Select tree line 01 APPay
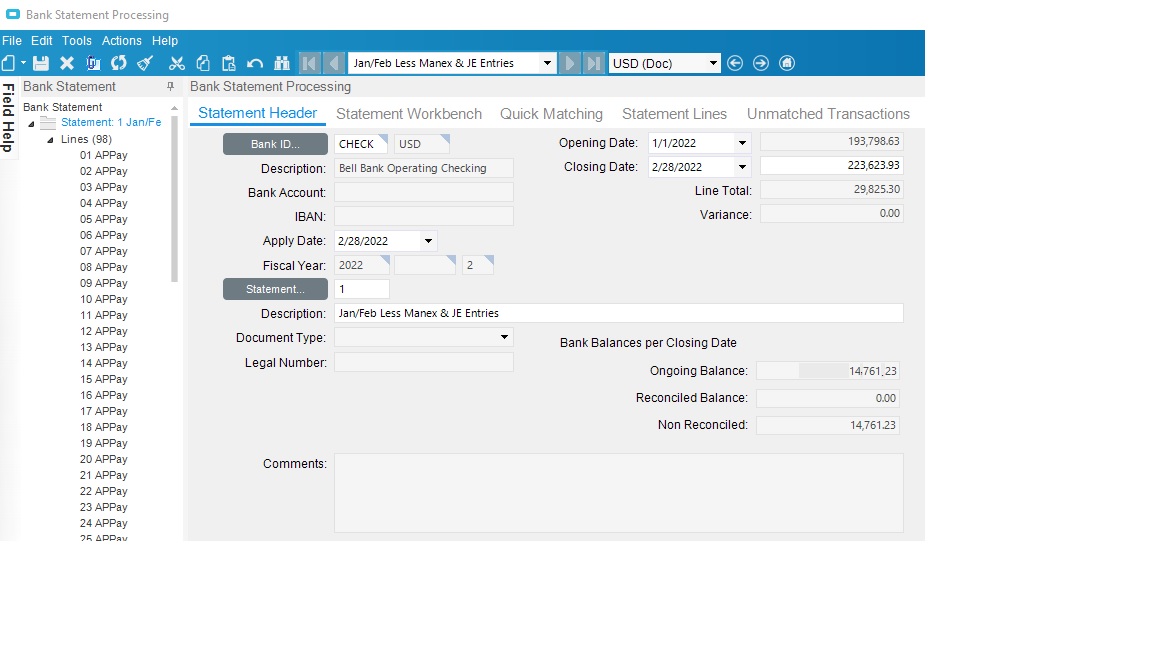Viewport: 1152px width, 648px height. click(x=104, y=155)
